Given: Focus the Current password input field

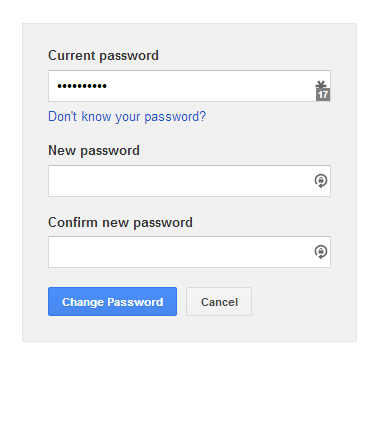Looking at the screenshot, I should click(x=189, y=86).
